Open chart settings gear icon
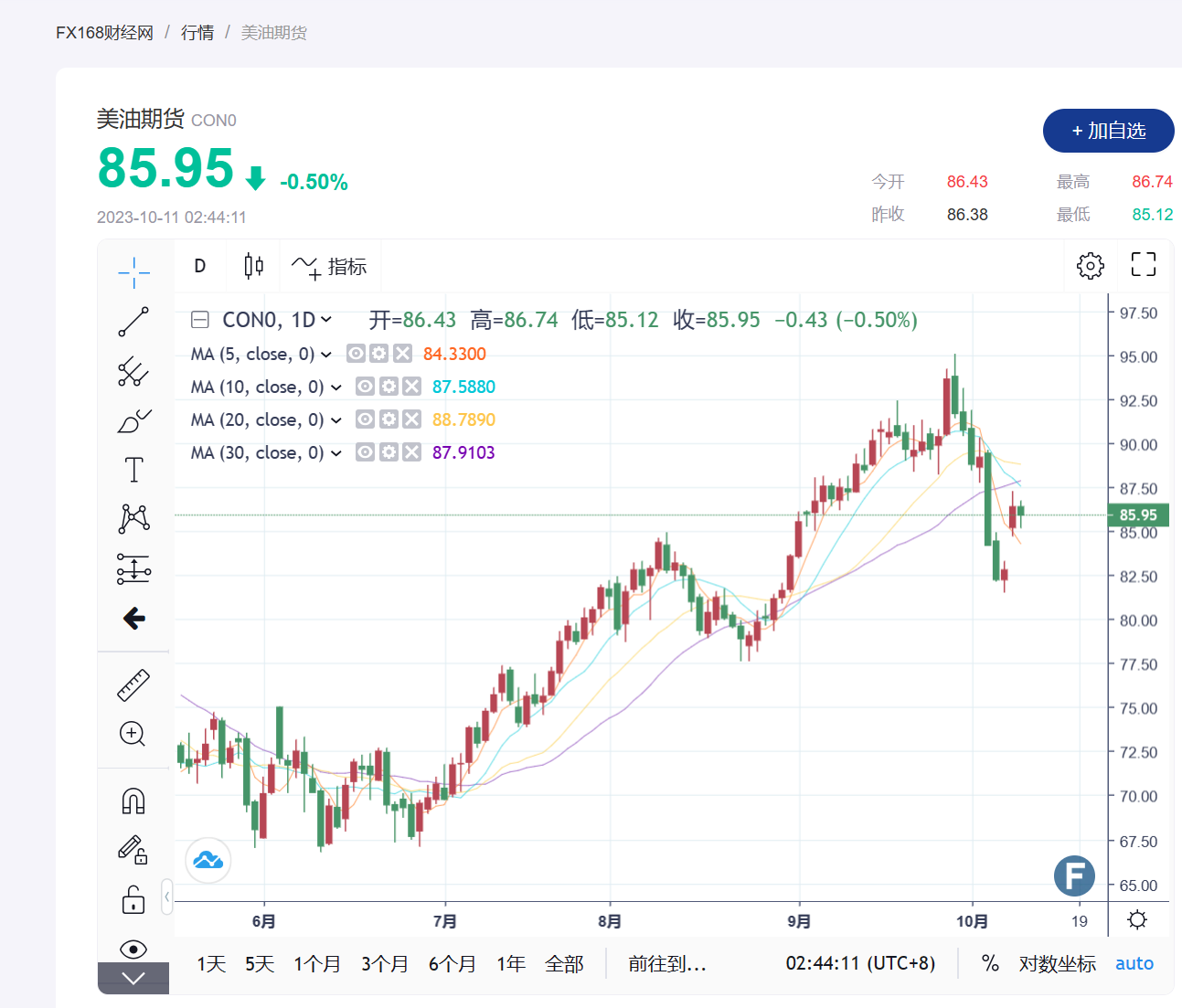The height and width of the screenshot is (1008, 1182). [1090, 266]
